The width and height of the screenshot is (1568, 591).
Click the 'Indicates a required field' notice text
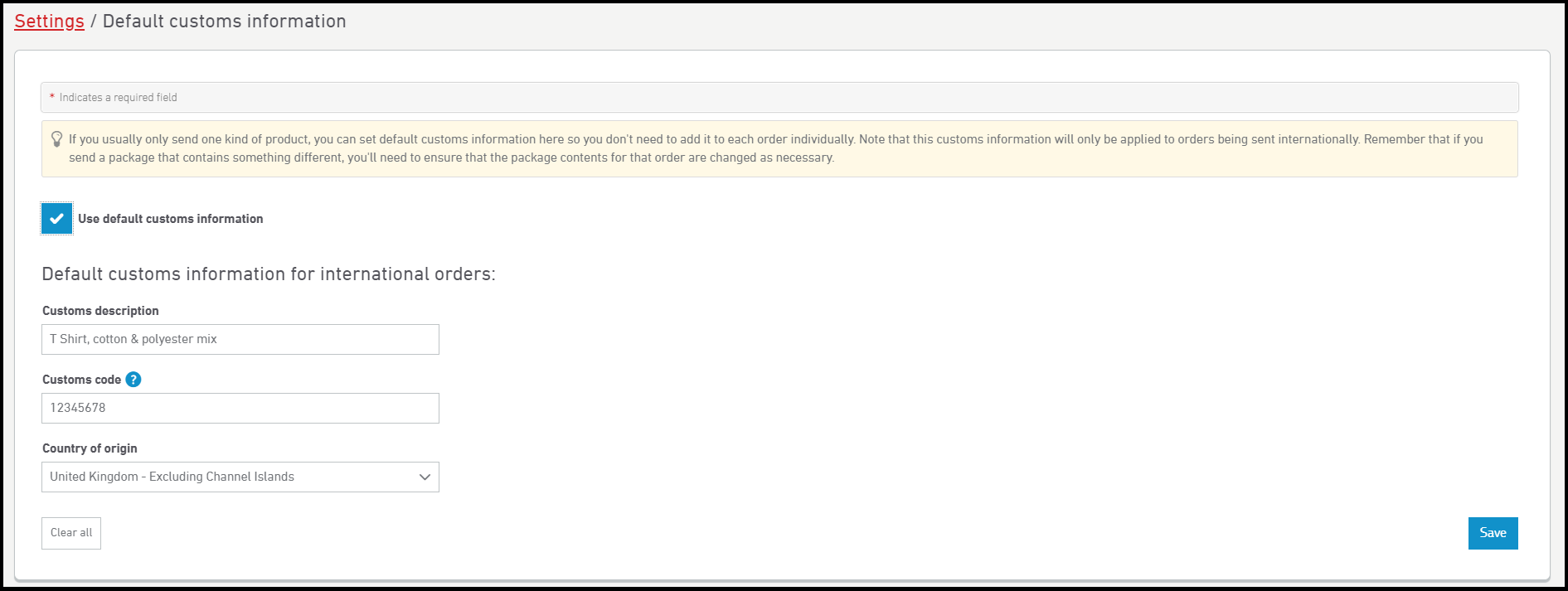coord(118,98)
